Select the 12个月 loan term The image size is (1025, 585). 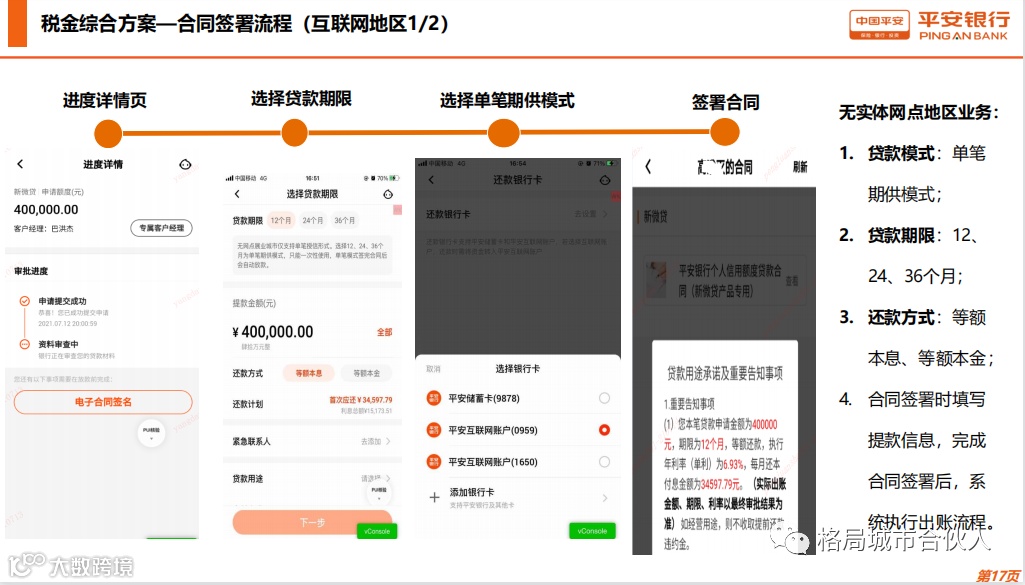point(281,220)
